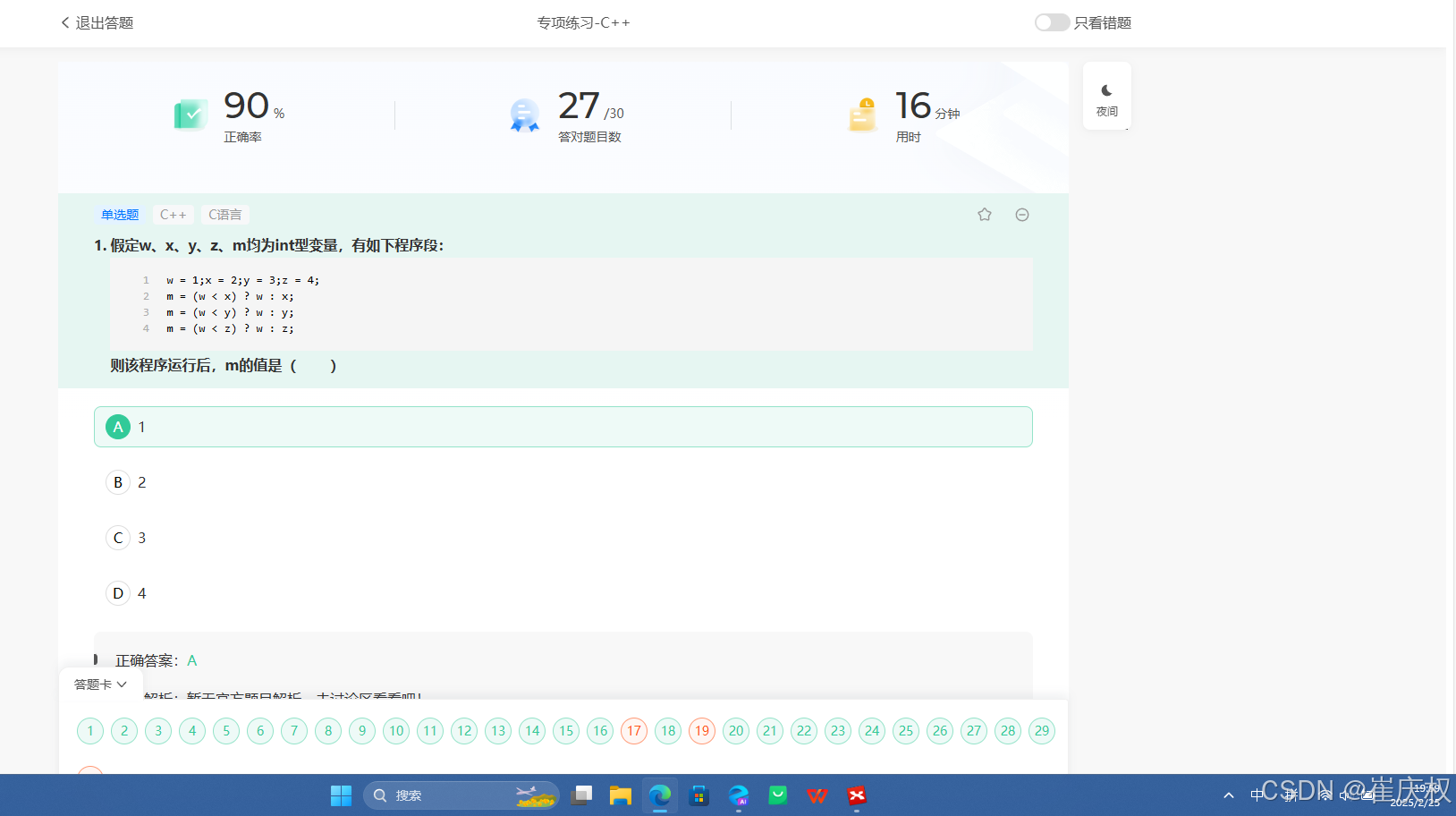Click the taskbar 搜索 search box
Viewport: 1456px width, 816px height.
tap(461, 795)
